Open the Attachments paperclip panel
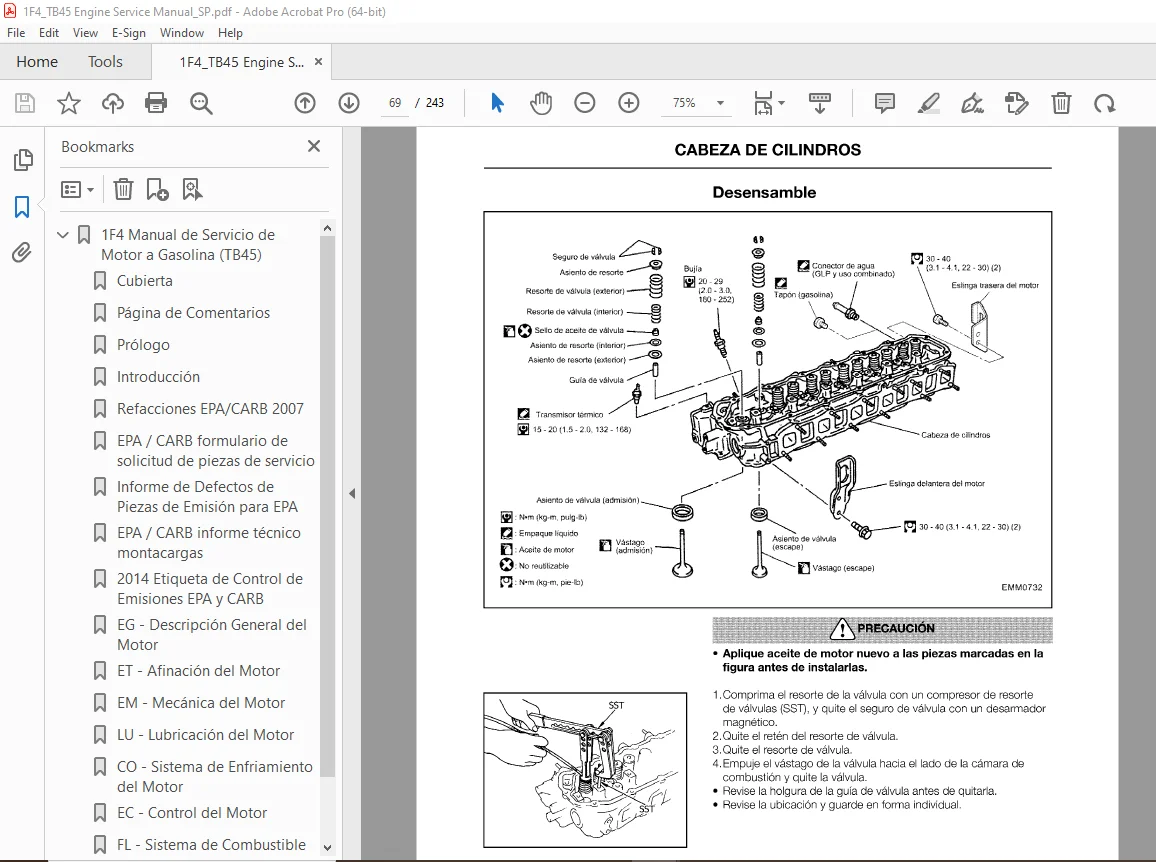Image resolution: width=1156 pixels, height=862 pixels. [22, 253]
